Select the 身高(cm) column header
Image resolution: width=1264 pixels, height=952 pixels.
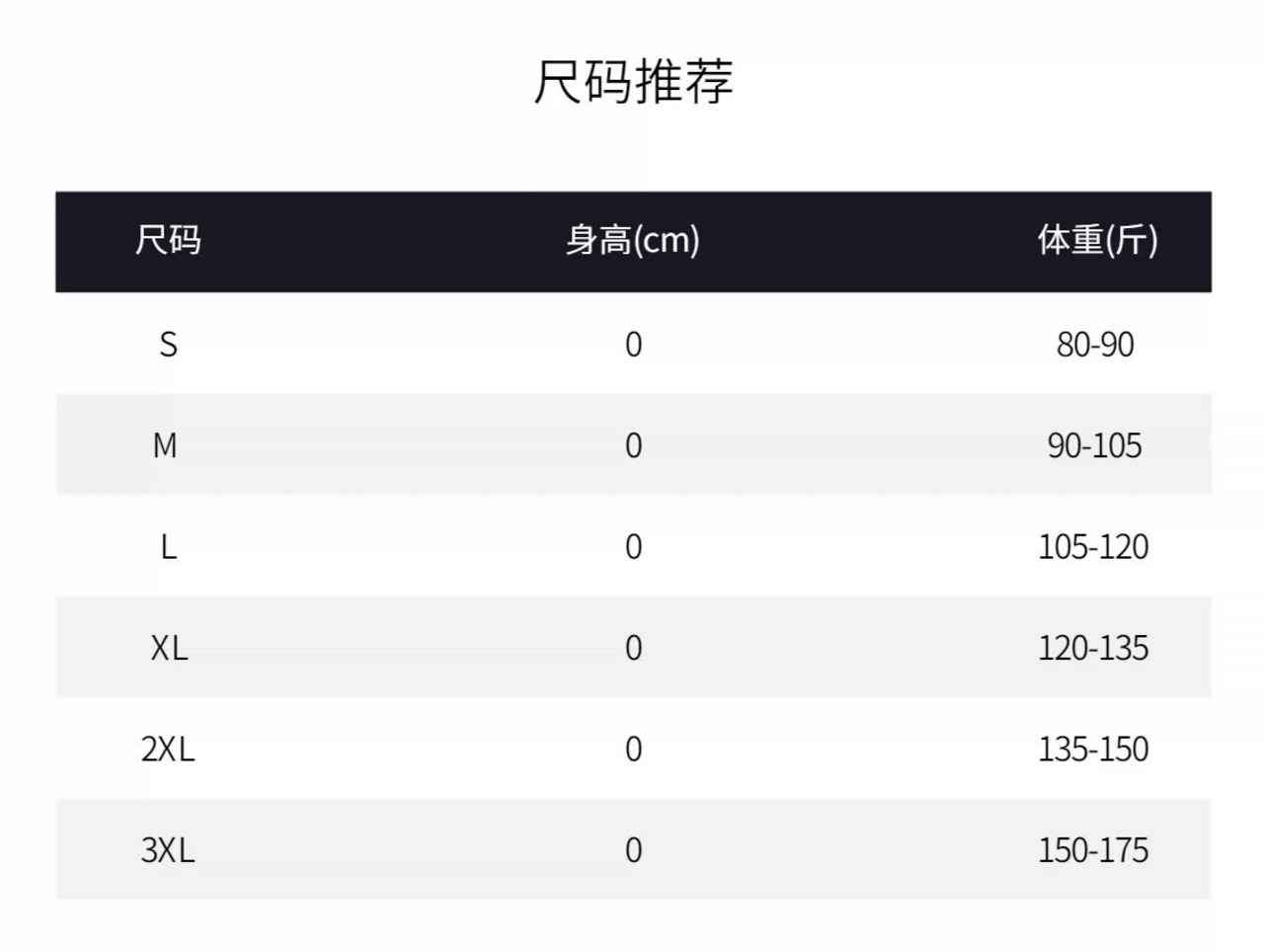pos(633,240)
